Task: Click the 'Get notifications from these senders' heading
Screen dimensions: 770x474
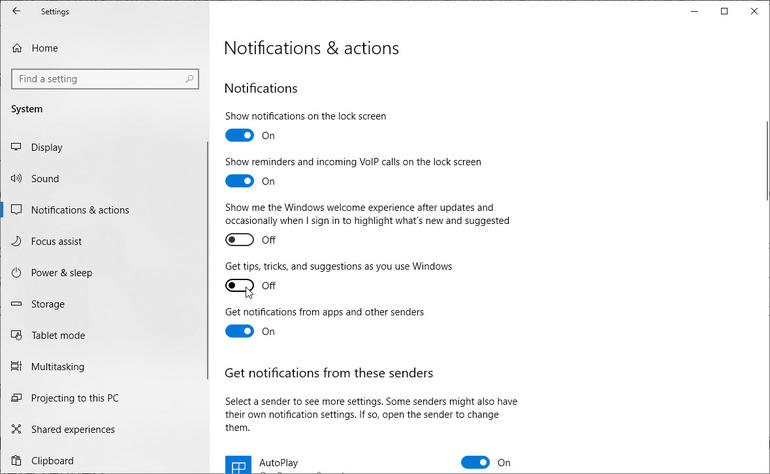Action: pyautogui.click(x=329, y=373)
